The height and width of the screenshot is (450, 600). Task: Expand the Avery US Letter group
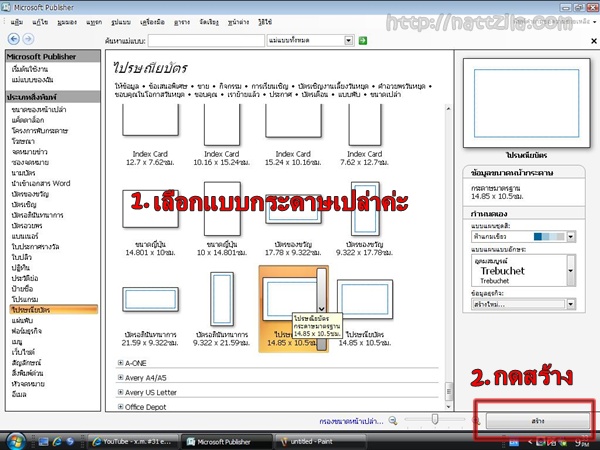(x=120, y=392)
